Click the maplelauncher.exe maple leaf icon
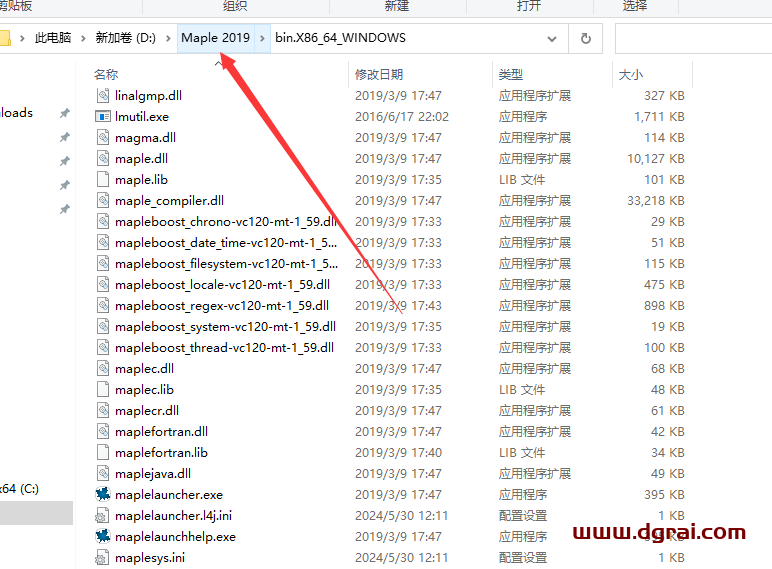 pos(103,494)
